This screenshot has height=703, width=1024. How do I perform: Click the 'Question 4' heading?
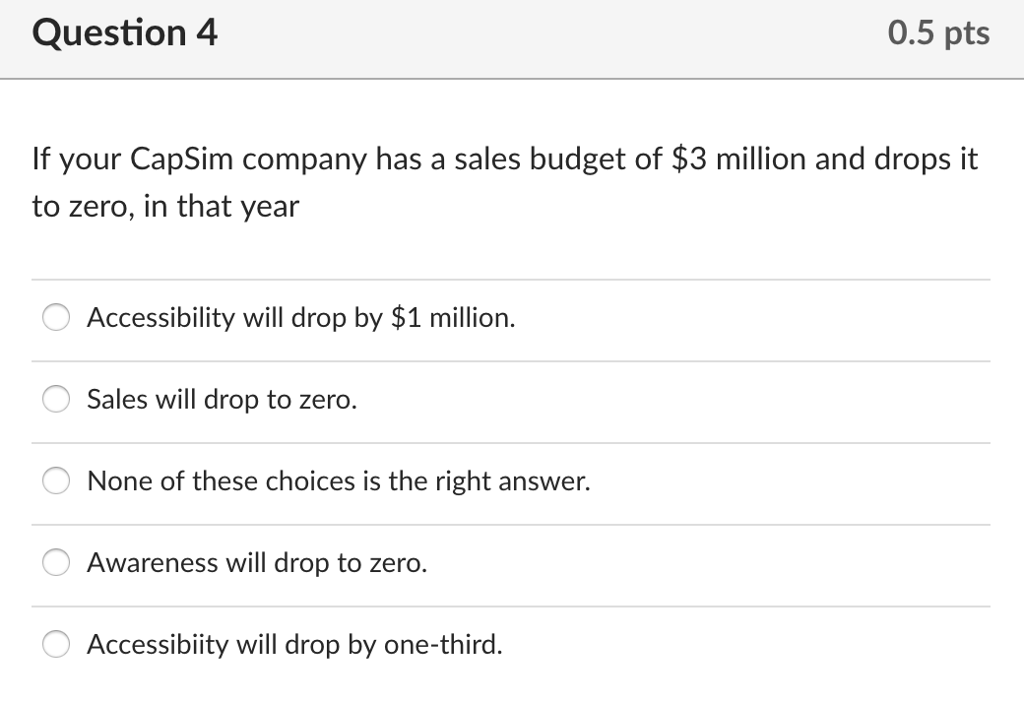[x=124, y=33]
